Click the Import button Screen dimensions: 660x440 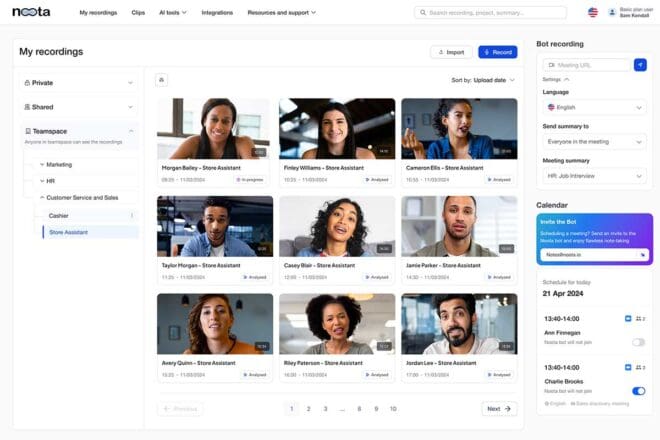451,52
